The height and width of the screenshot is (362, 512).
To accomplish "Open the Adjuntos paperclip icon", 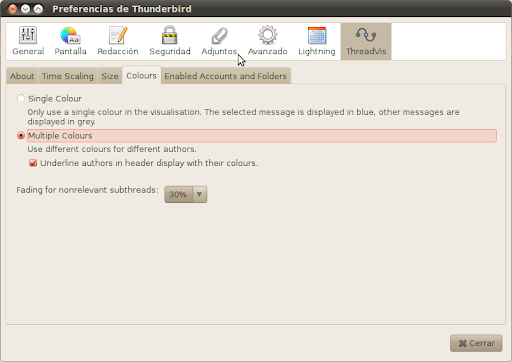I will pyautogui.click(x=219, y=41).
